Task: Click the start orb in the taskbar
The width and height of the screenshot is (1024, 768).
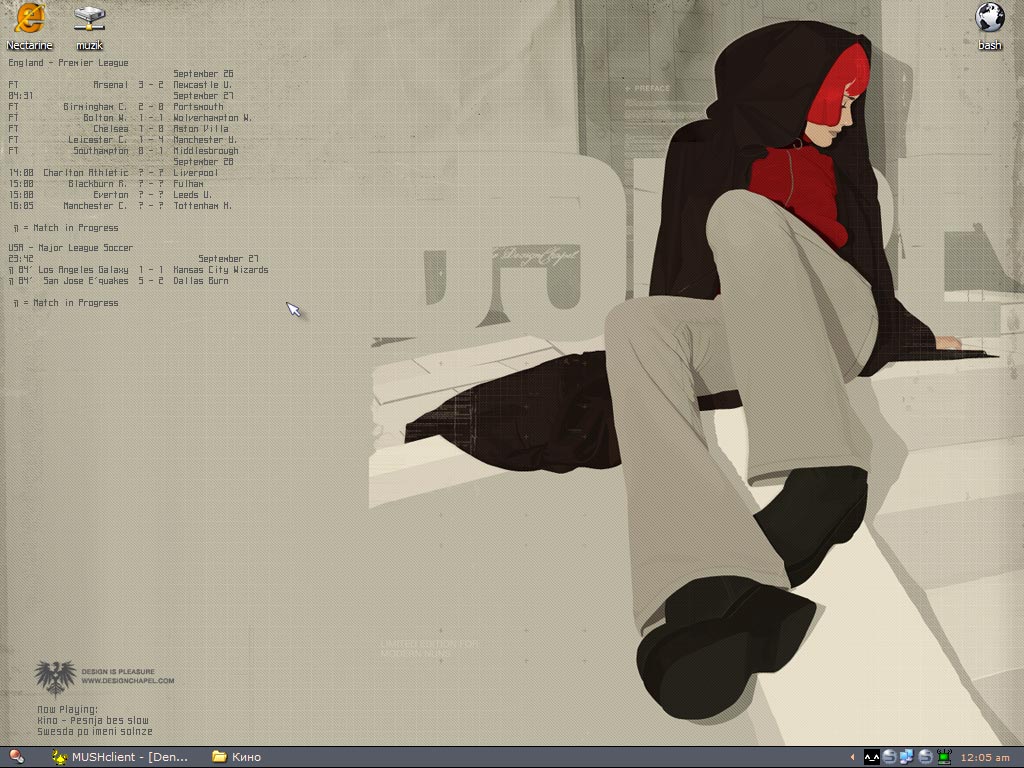Action: tap(16, 757)
